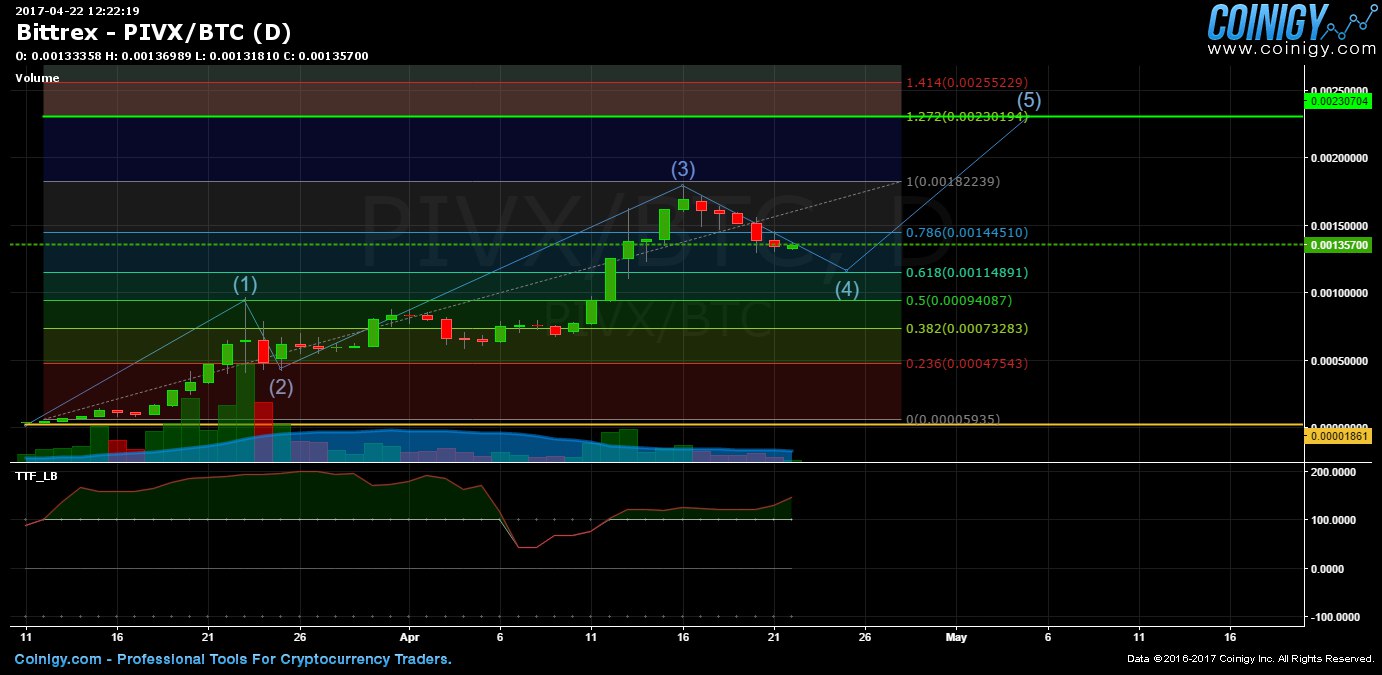Image resolution: width=1382 pixels, height=675 pixels.
Task: Click the May label on the date axis
Action: click(956, 635)
